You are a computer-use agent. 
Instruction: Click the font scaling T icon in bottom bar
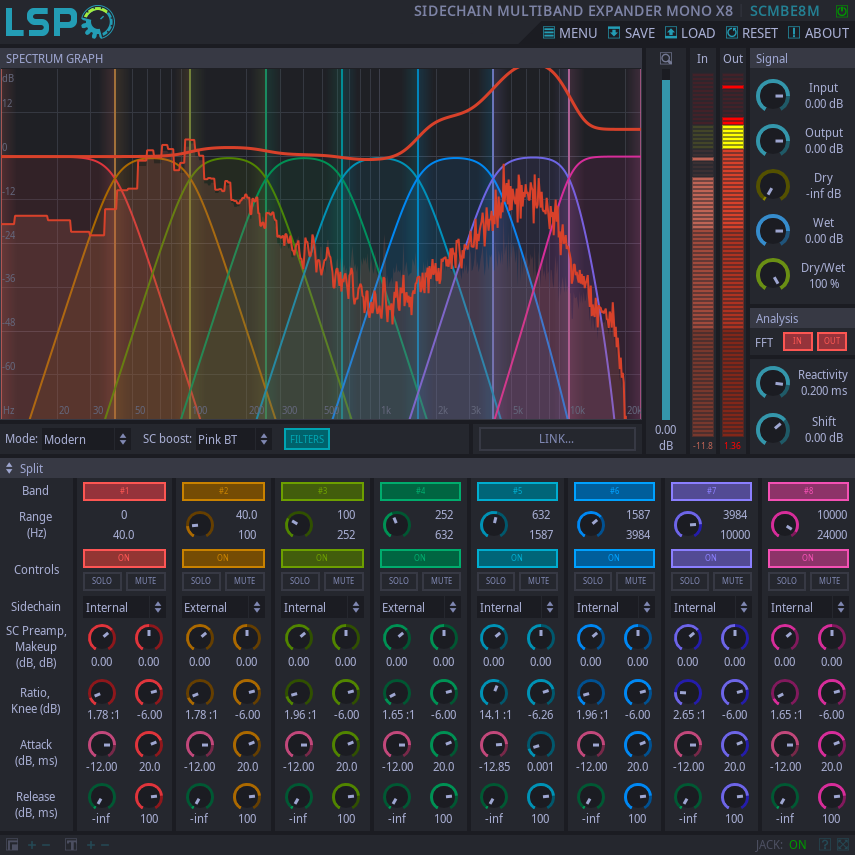(71, 845)
